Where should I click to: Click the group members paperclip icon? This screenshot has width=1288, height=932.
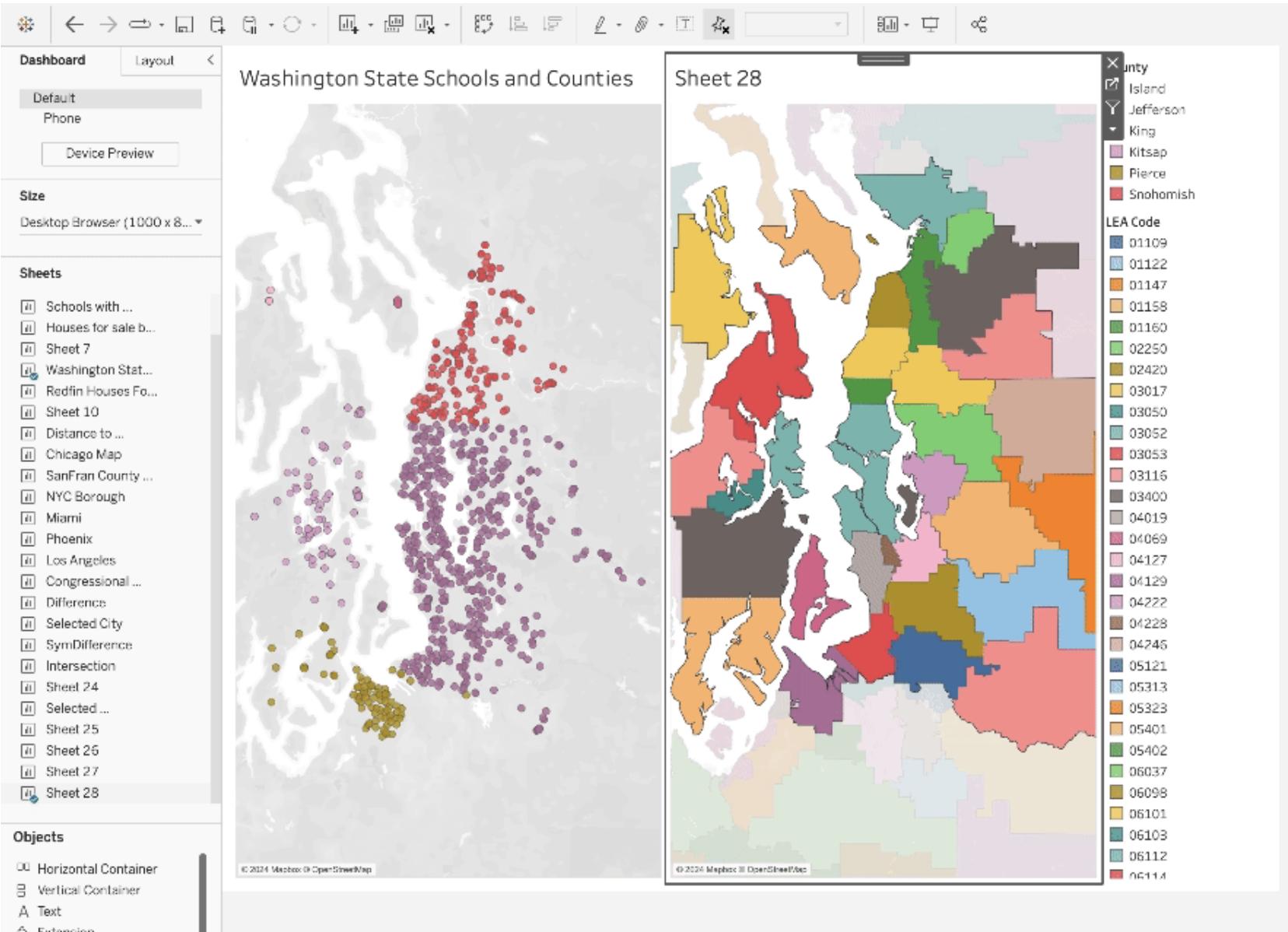coord(642,25)
